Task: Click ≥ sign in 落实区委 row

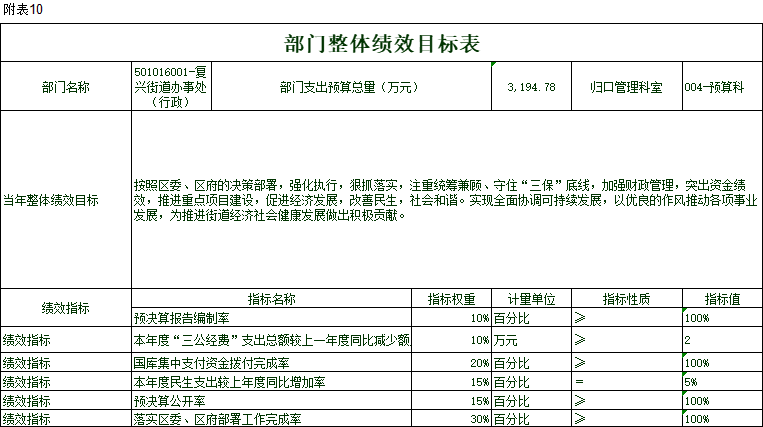Action: (x=580, y=418)
